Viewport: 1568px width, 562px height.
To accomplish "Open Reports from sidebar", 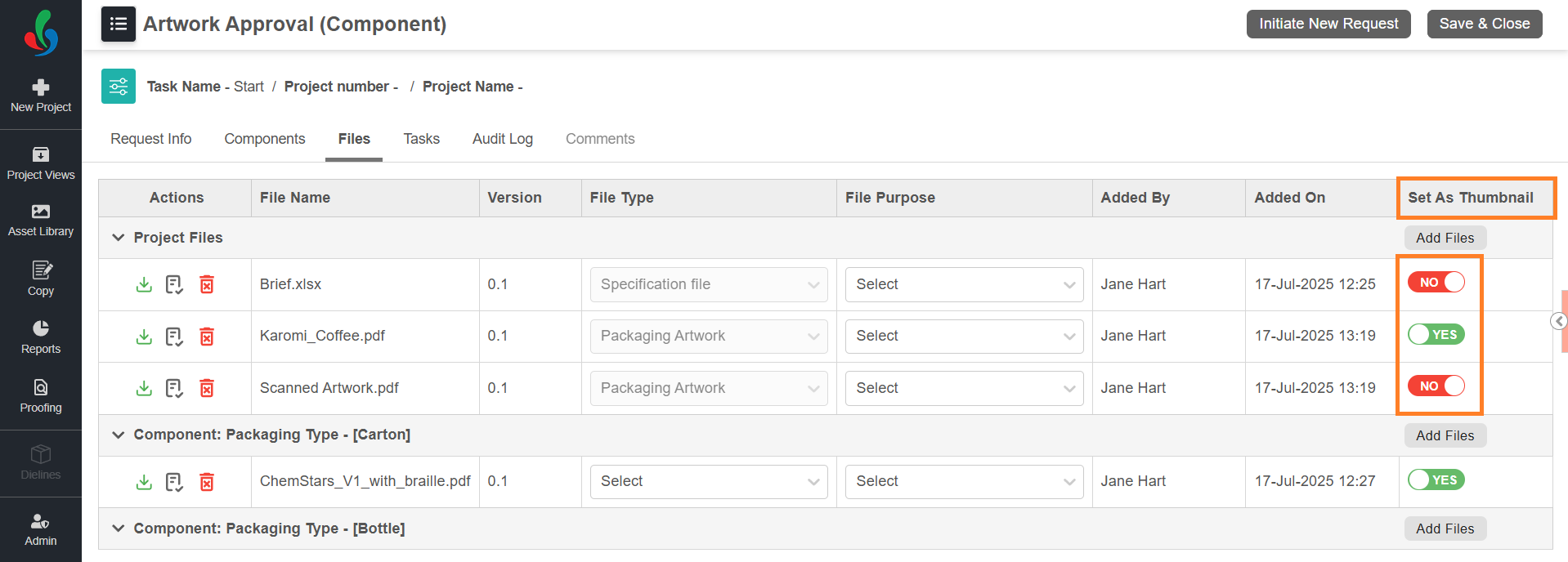I will pyautogui.click(x=41, y=337).
